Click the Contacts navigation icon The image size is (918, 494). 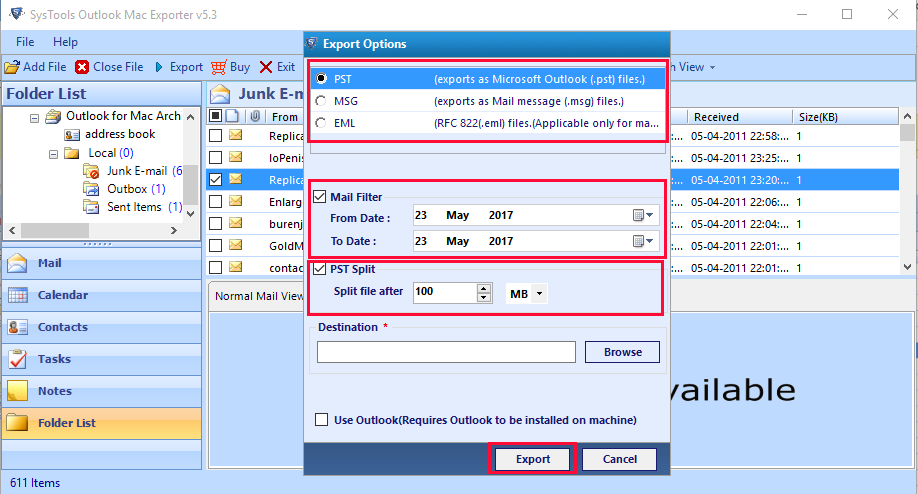coord(18,327)
